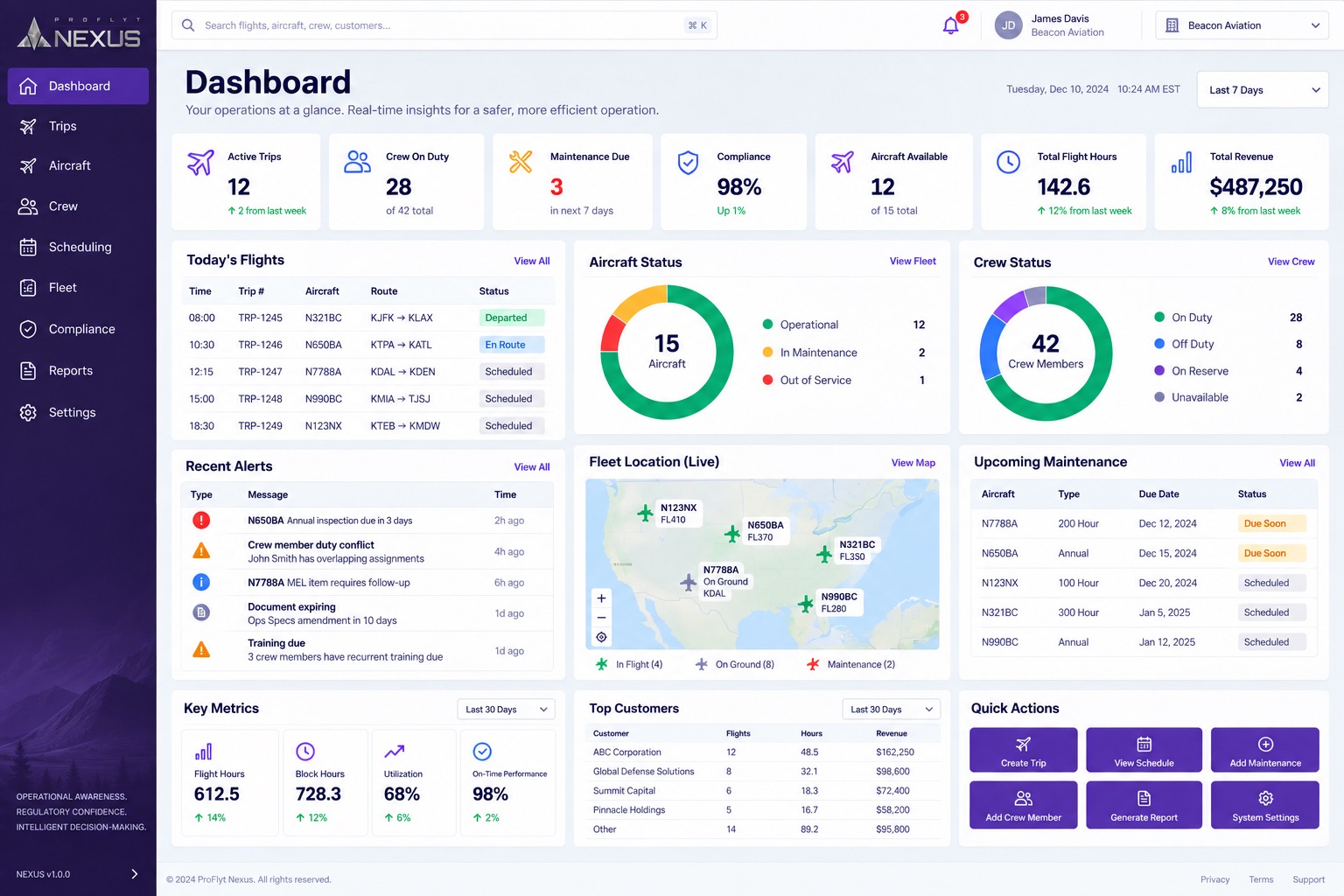Open the Settings sidebar item
The height and width of the screenshot is (896, 1344).
[78, 412]
